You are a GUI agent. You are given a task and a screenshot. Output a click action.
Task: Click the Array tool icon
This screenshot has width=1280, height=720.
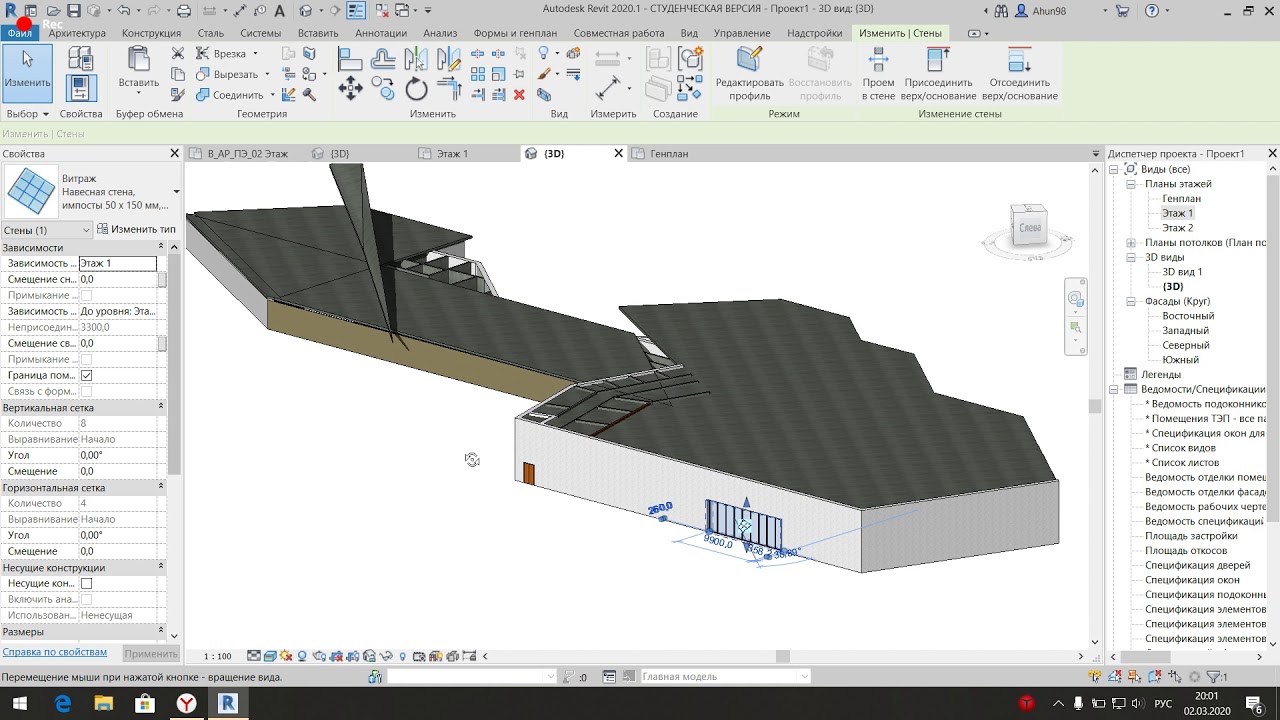pyautogui.click(x=477, y=74)
